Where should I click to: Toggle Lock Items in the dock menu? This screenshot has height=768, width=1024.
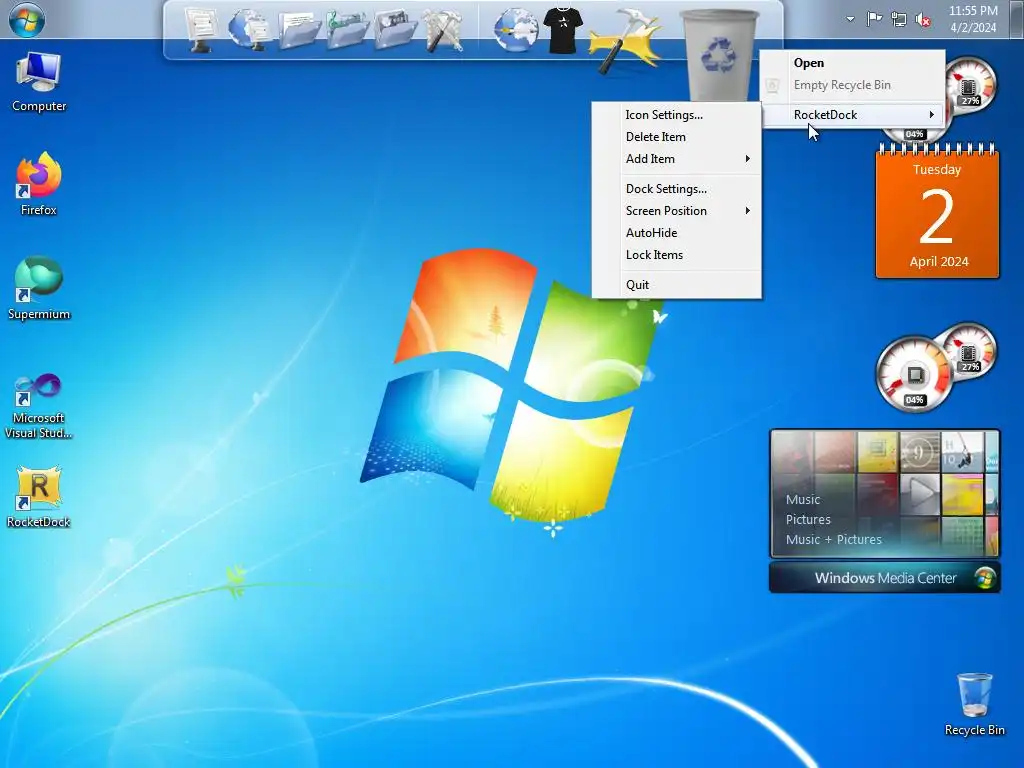pos(677,255)
